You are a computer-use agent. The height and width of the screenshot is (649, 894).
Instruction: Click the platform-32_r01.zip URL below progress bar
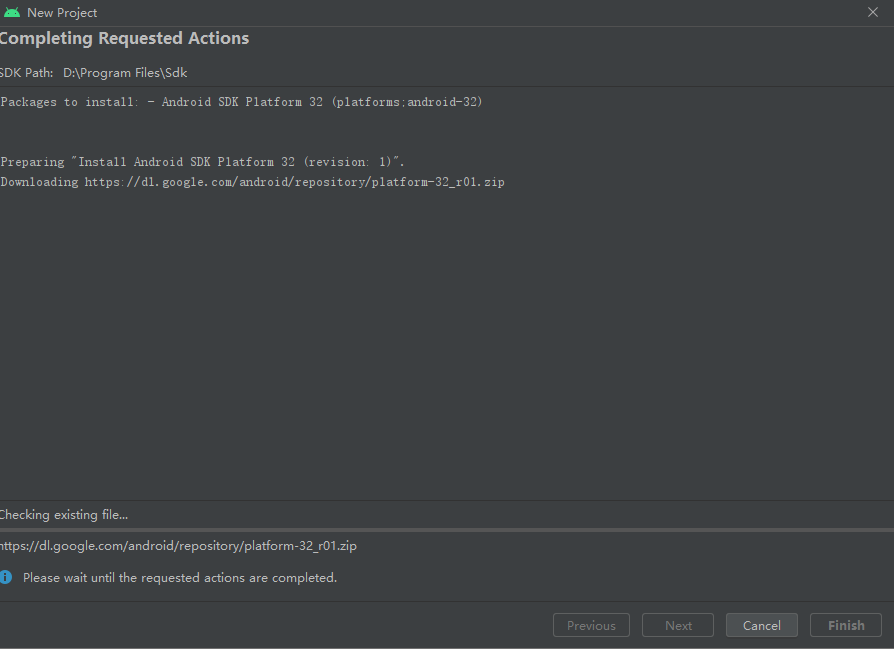(178, 546)
